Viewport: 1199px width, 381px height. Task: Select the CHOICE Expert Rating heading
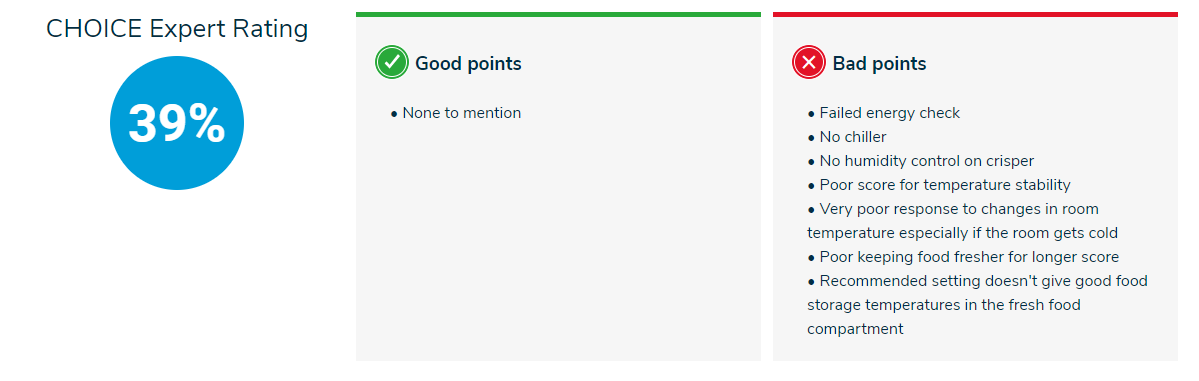pyautogui.click(x=177, y=29)
